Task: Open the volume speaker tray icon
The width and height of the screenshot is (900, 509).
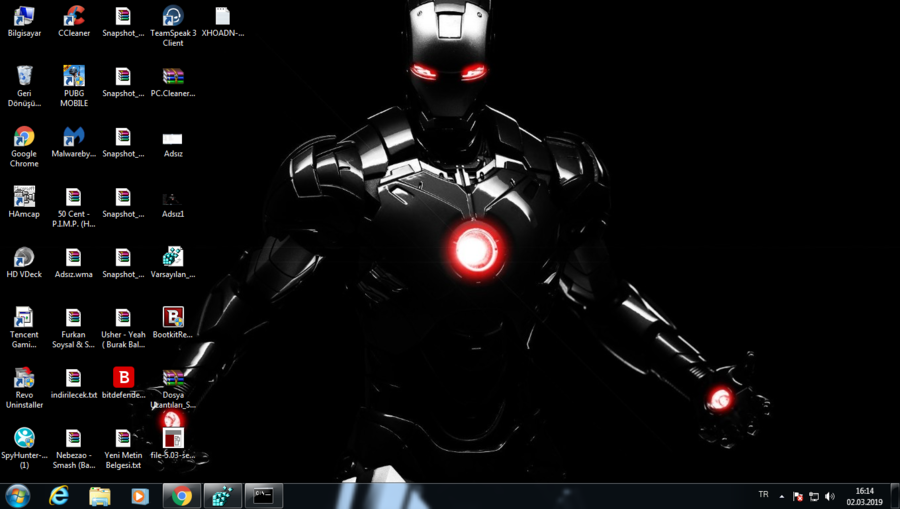Action: pos(830,496)
